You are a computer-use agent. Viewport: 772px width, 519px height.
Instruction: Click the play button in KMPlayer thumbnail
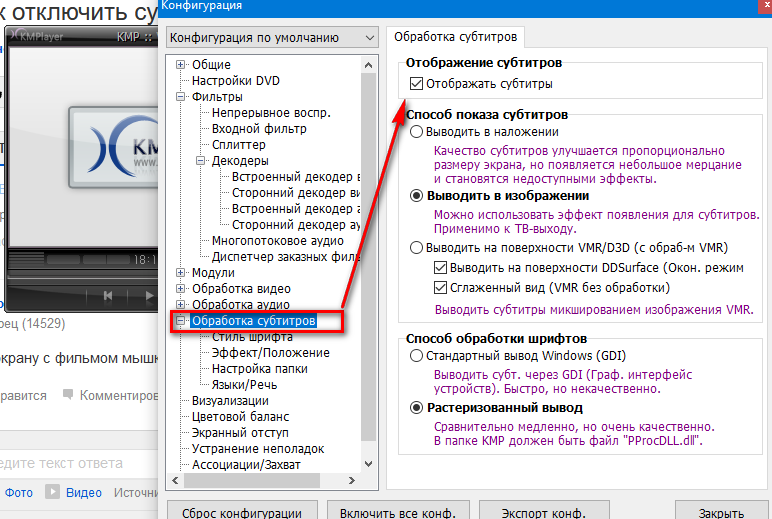pyautogui.click(x=149, y=295)
